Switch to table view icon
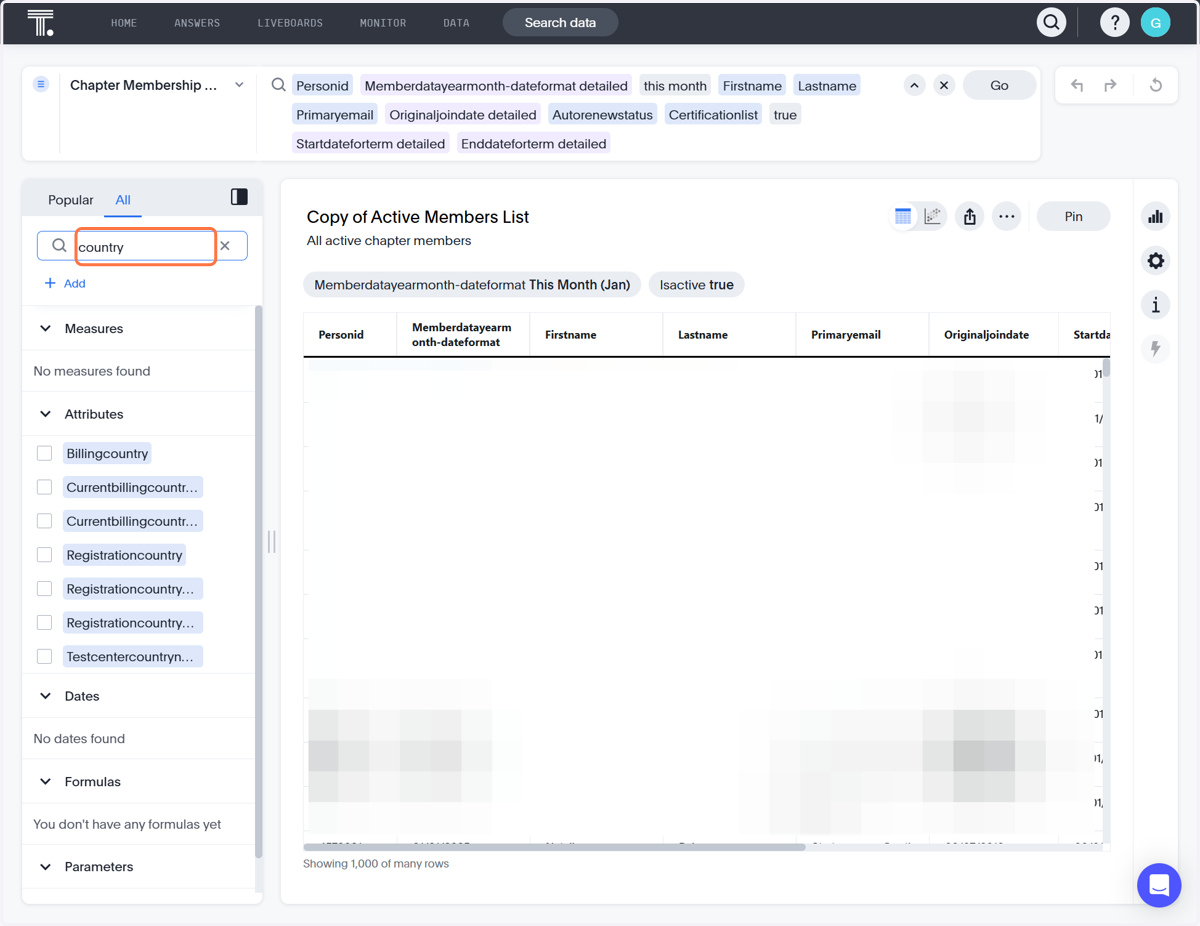The width and height of the screenshot is (1200, 926). [x=903, y=216]
